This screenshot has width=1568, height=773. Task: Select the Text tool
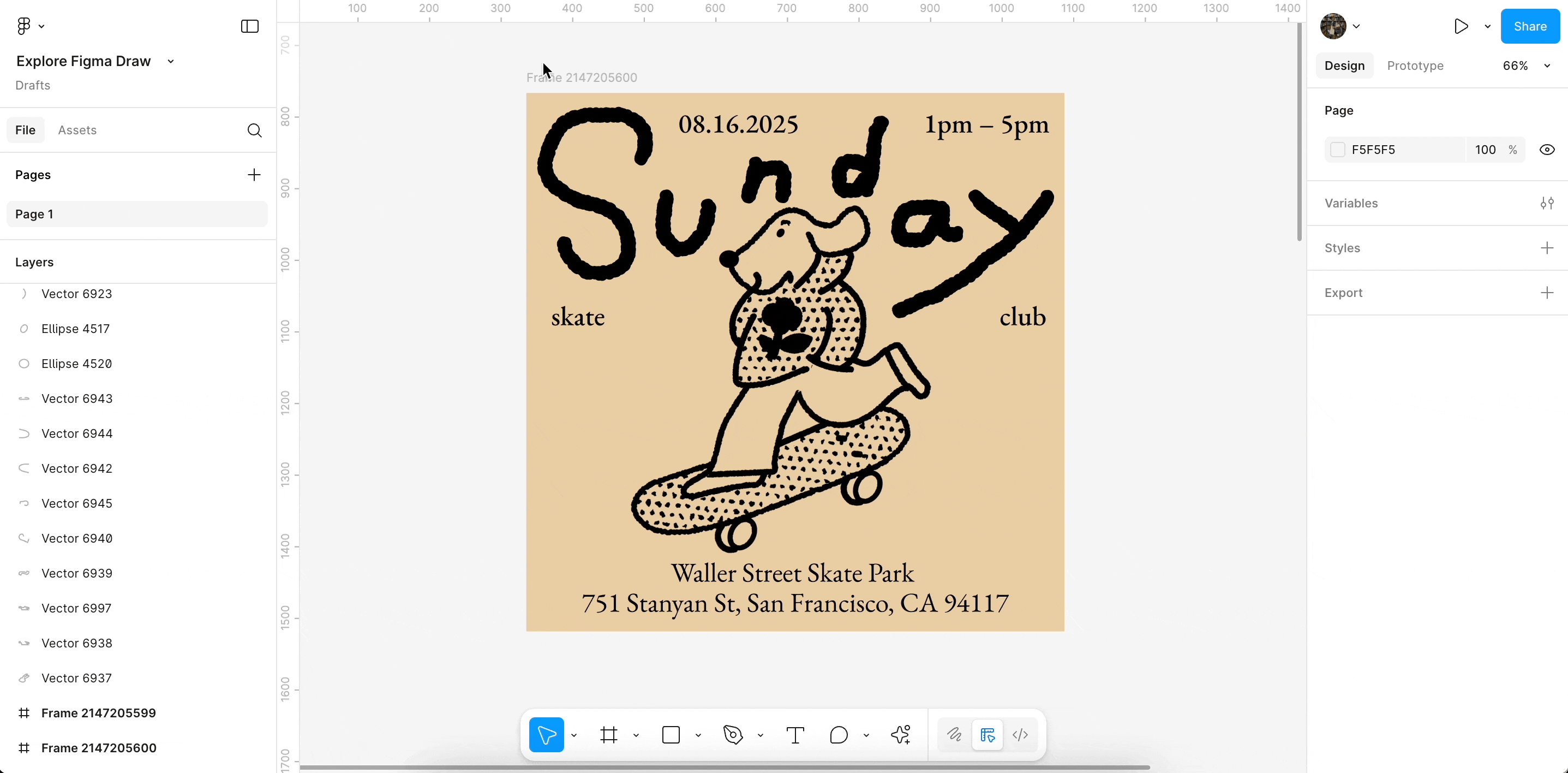[x=795, y=735]
